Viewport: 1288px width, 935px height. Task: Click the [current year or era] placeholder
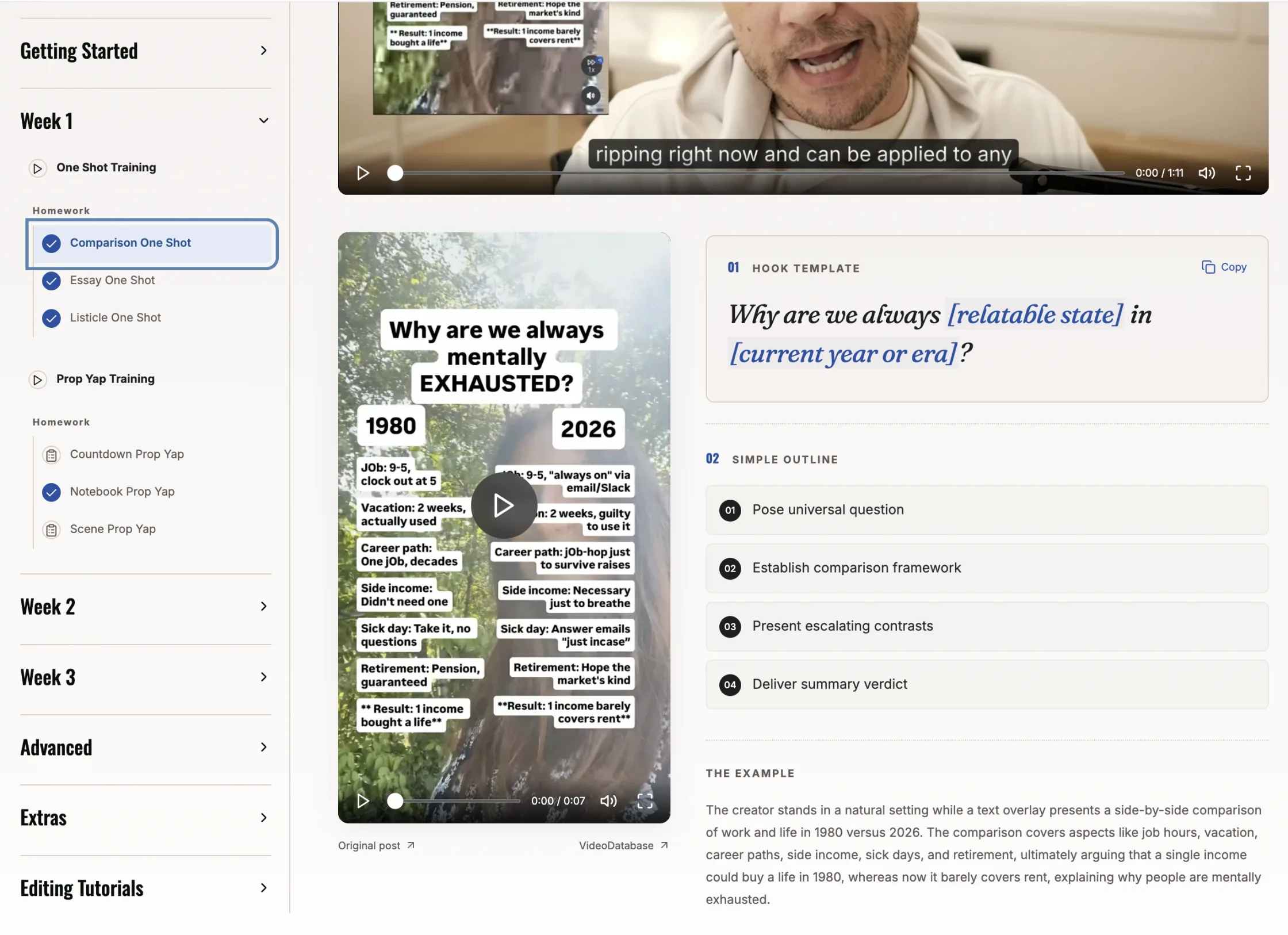coord(843,354)
